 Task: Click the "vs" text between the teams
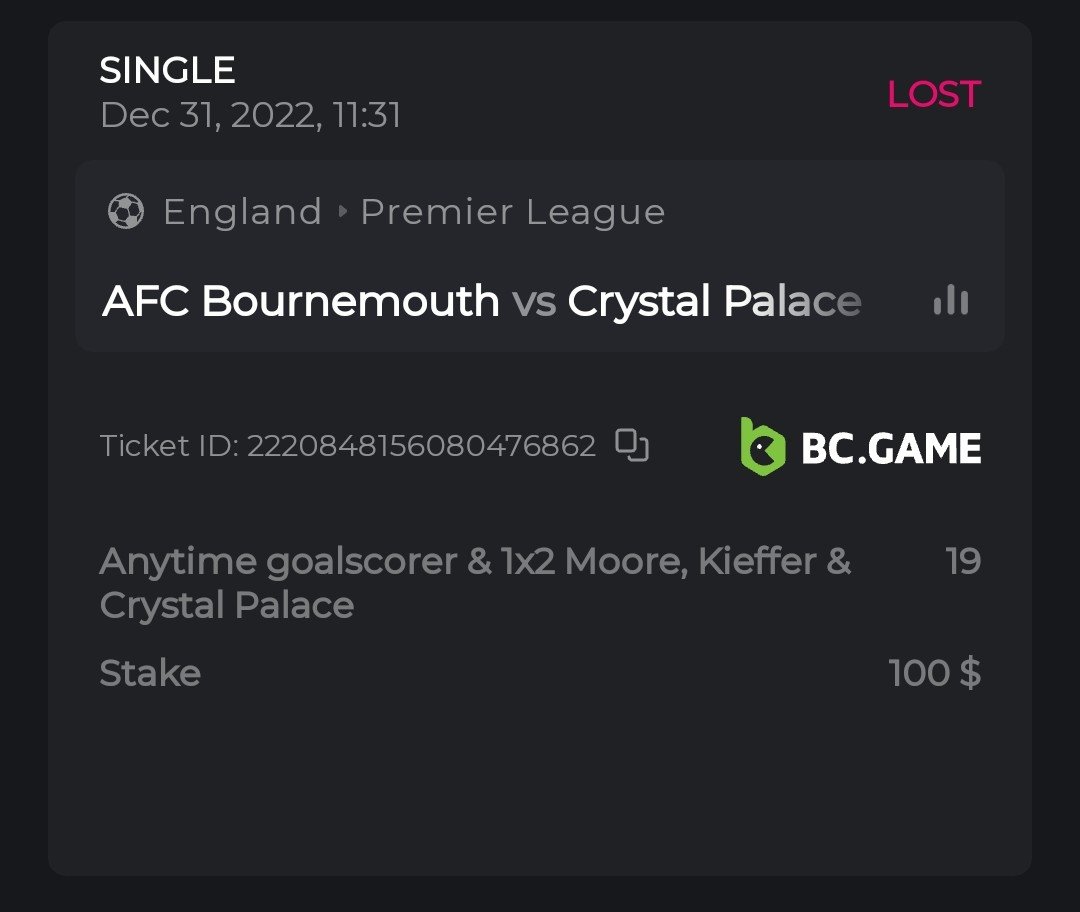(x=534, y=301)
